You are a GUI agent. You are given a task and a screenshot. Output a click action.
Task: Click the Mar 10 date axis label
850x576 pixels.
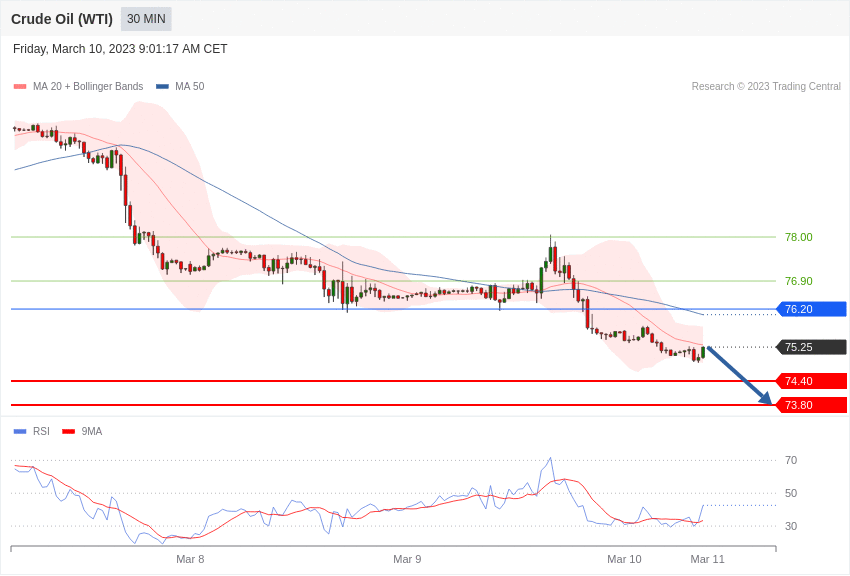[x=624, y=559]
